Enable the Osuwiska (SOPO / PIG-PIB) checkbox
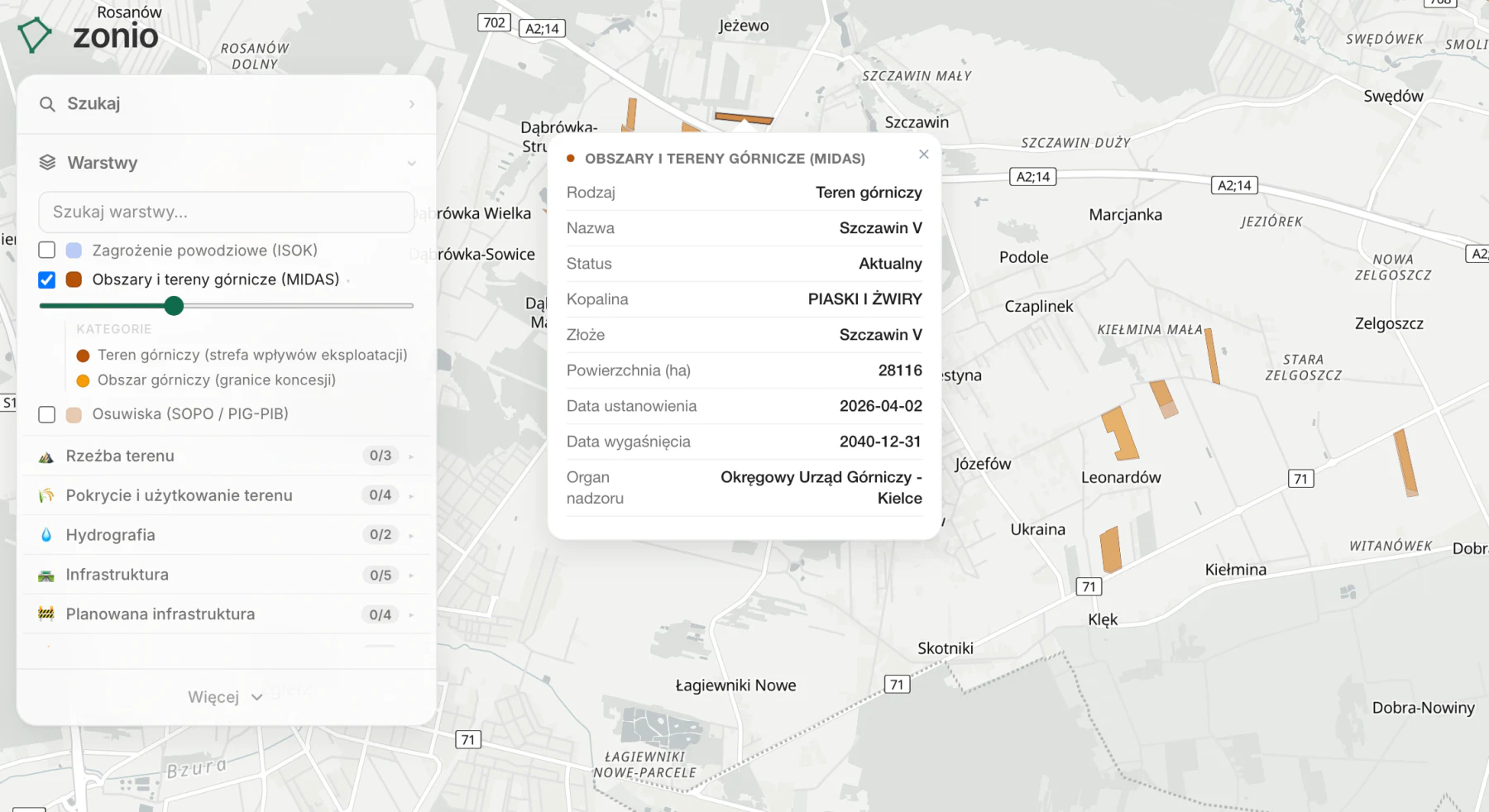The image size is (1489, 812). [x=47, y=414]
